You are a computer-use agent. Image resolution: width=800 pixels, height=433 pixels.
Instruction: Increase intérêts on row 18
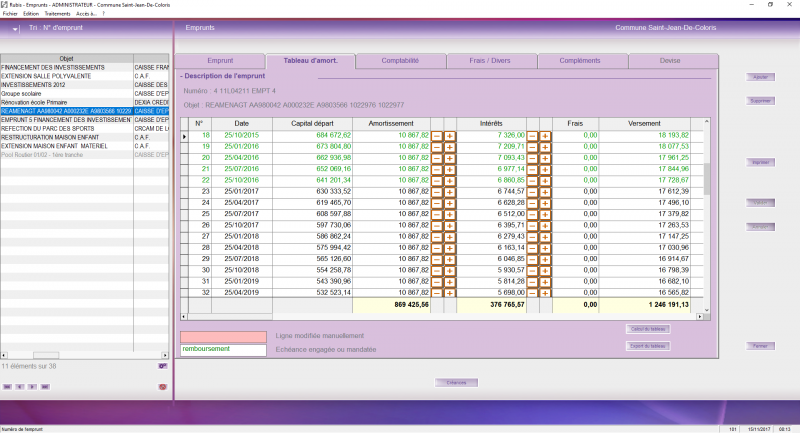(545, 136)
